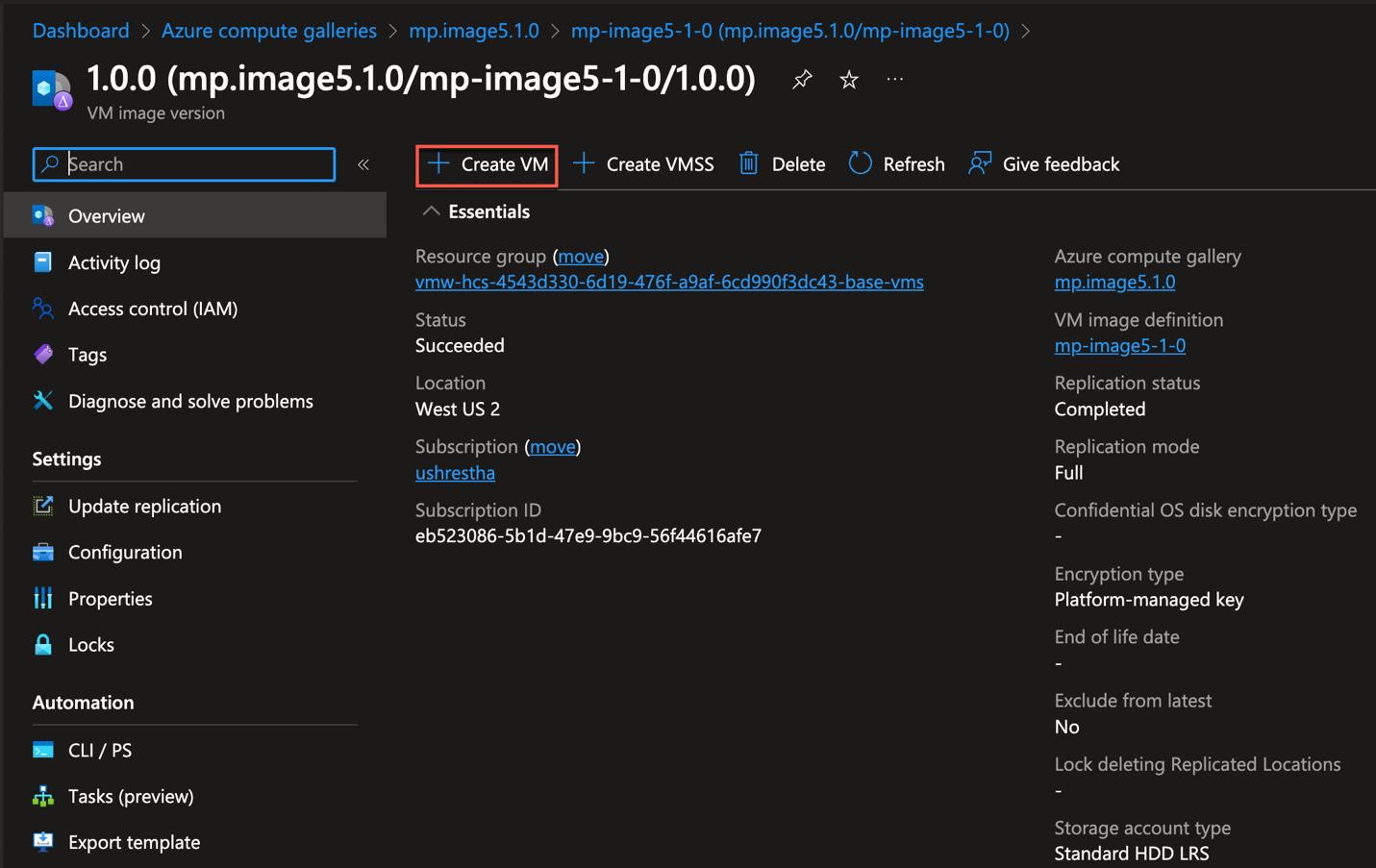Open the Locks menu label
This screenshot has width=1376, height=868.
(91, 644)
